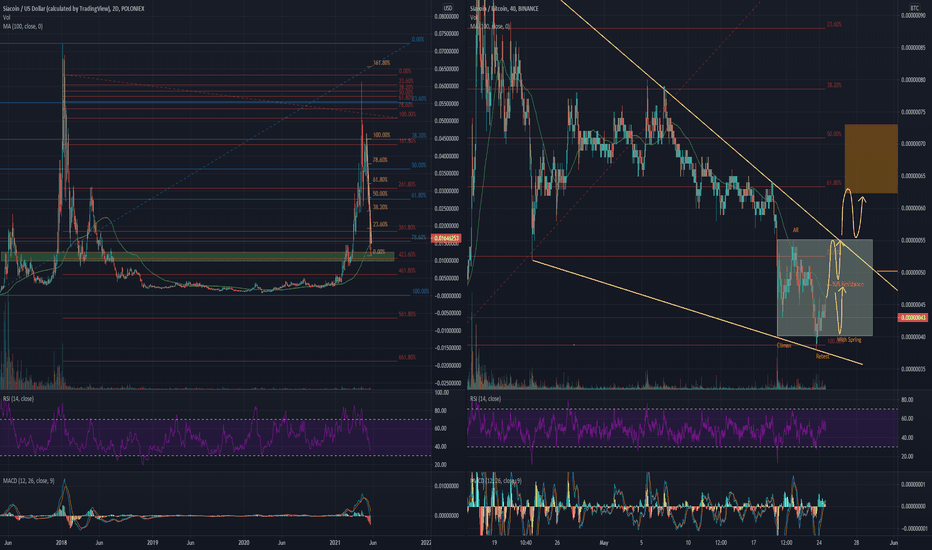Screen dimensions: 932x550
Task: Select the 38.20% Fibonacci label on the right chart
Action: (x=834, y=86)
